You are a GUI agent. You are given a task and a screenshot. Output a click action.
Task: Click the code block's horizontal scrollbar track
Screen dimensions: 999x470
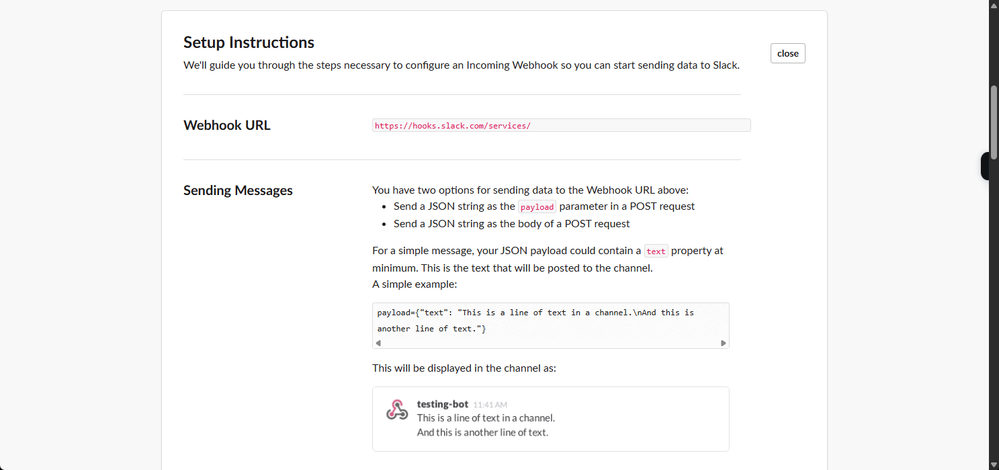coord(550,343)
